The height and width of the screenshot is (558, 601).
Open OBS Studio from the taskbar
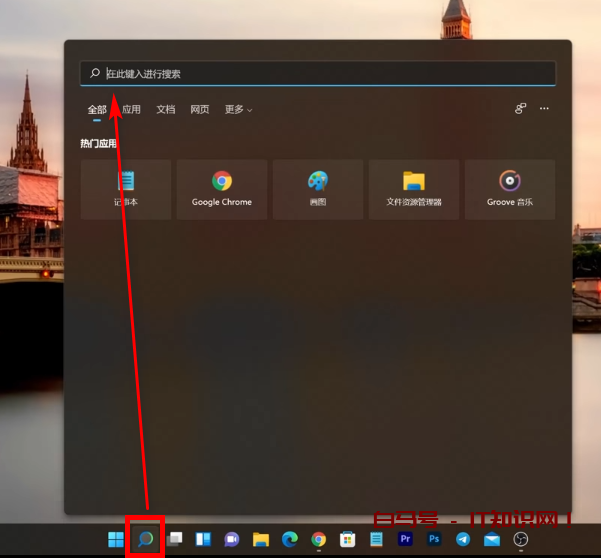(x=521, y=540)
